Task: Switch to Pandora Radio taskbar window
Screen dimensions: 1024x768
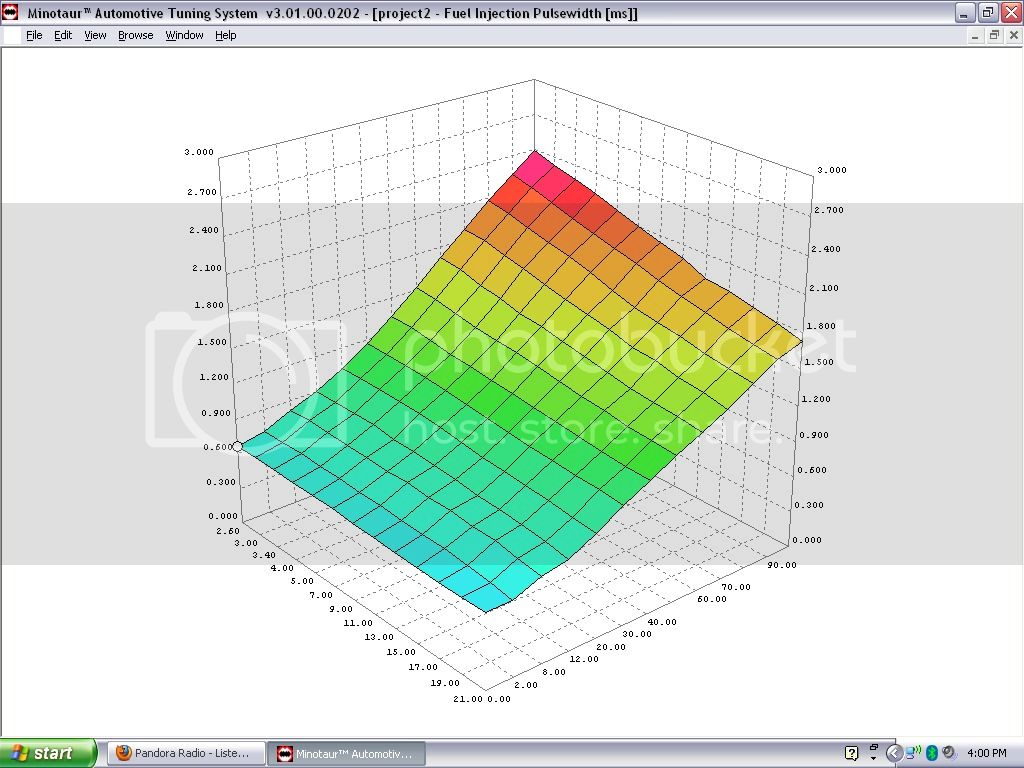Action: [186, 754]
